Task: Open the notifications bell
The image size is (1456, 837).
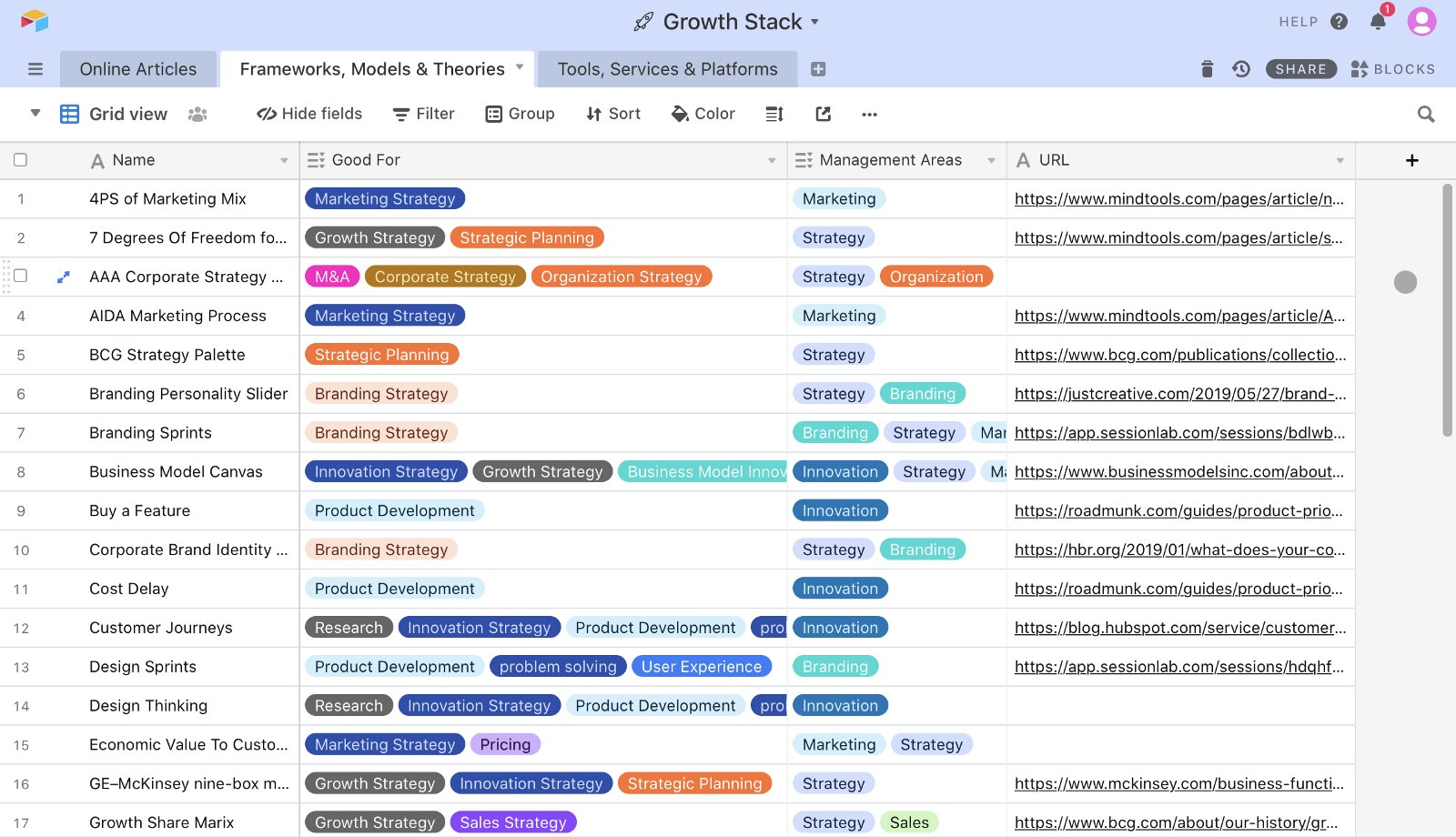Action: tap(1378, 22)
